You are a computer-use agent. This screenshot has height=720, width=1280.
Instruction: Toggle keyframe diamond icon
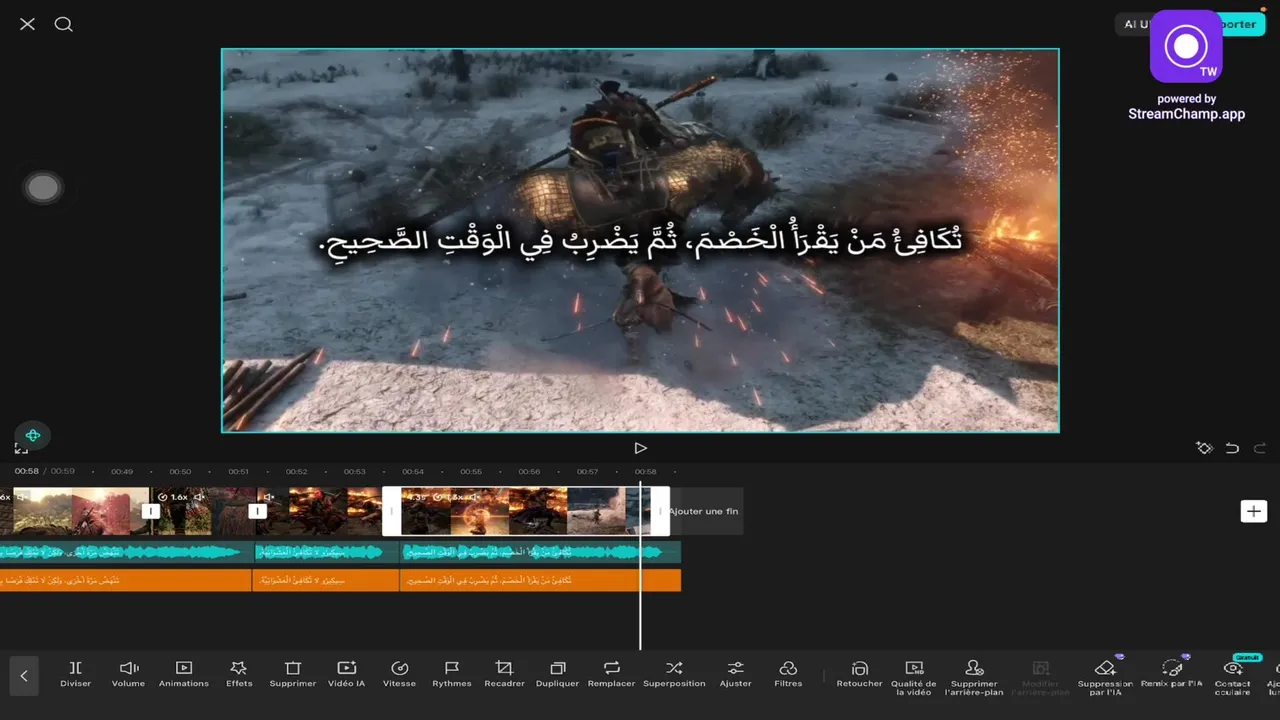(1204, 448)
